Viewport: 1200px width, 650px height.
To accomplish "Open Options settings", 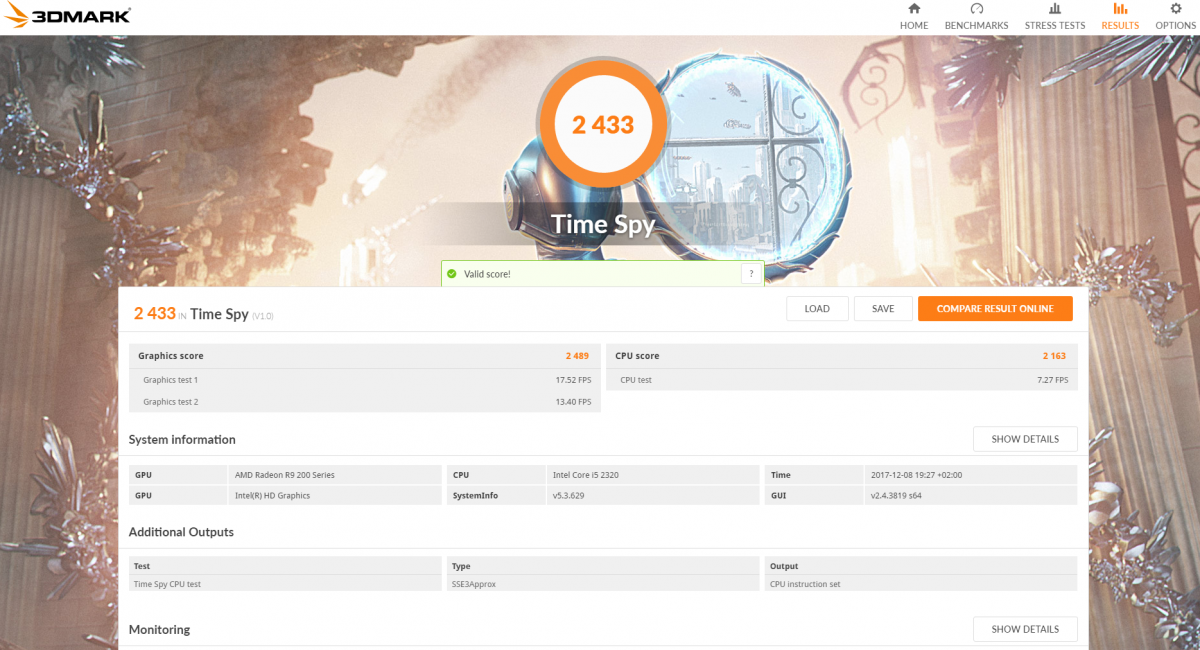I will point(1175,17).
